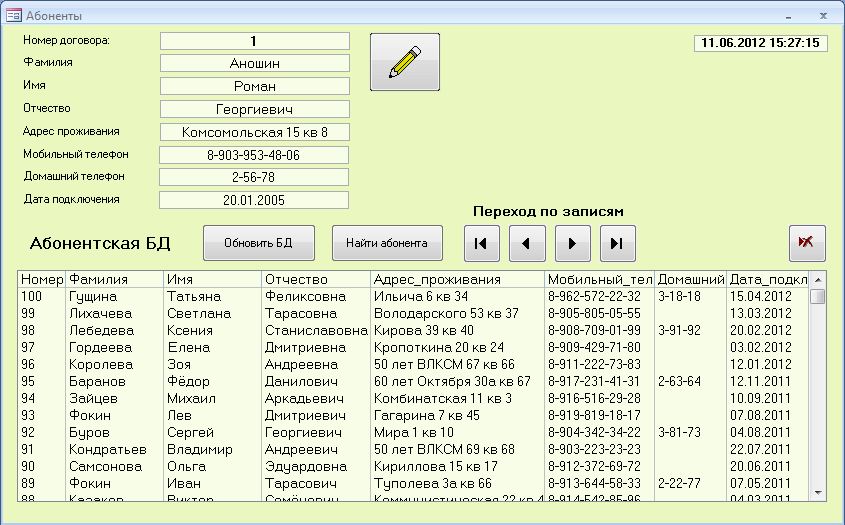Select the row for Гордеева
Viewport: 845px width, 525px height.
pyautogui.click(x=414, y=348)
